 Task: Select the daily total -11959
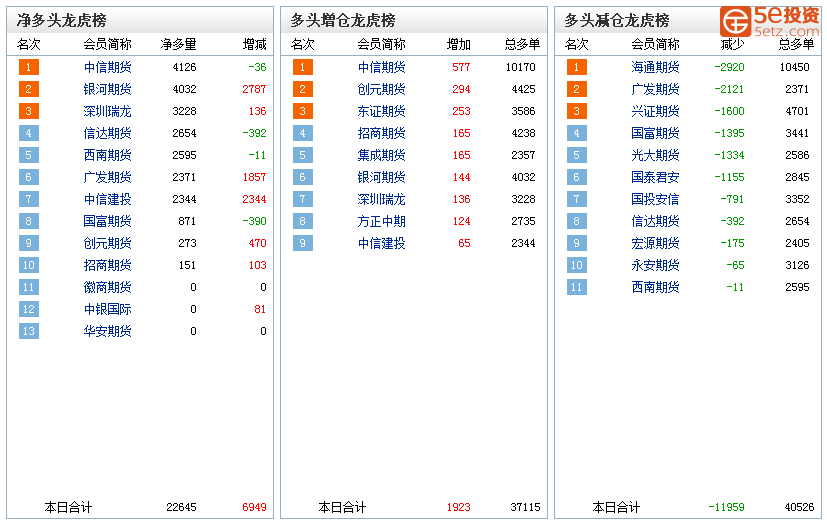click(x=726, y=507)
